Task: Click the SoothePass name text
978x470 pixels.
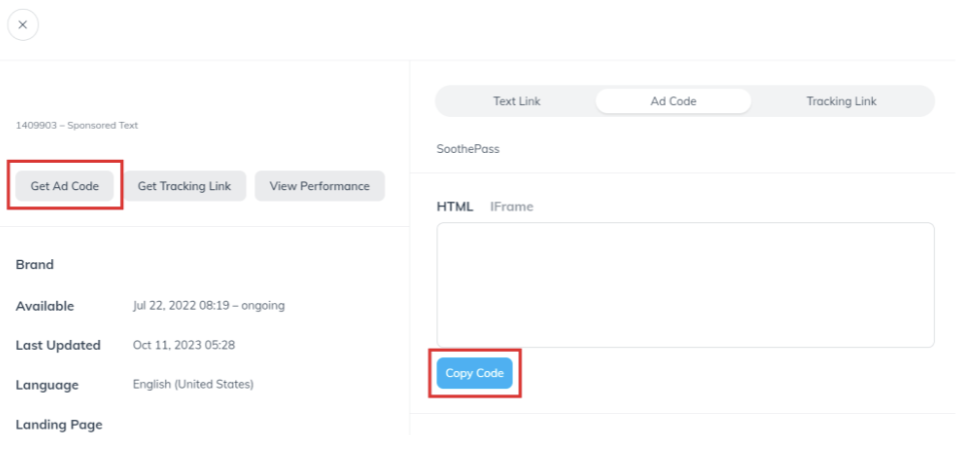Action: 468,149
